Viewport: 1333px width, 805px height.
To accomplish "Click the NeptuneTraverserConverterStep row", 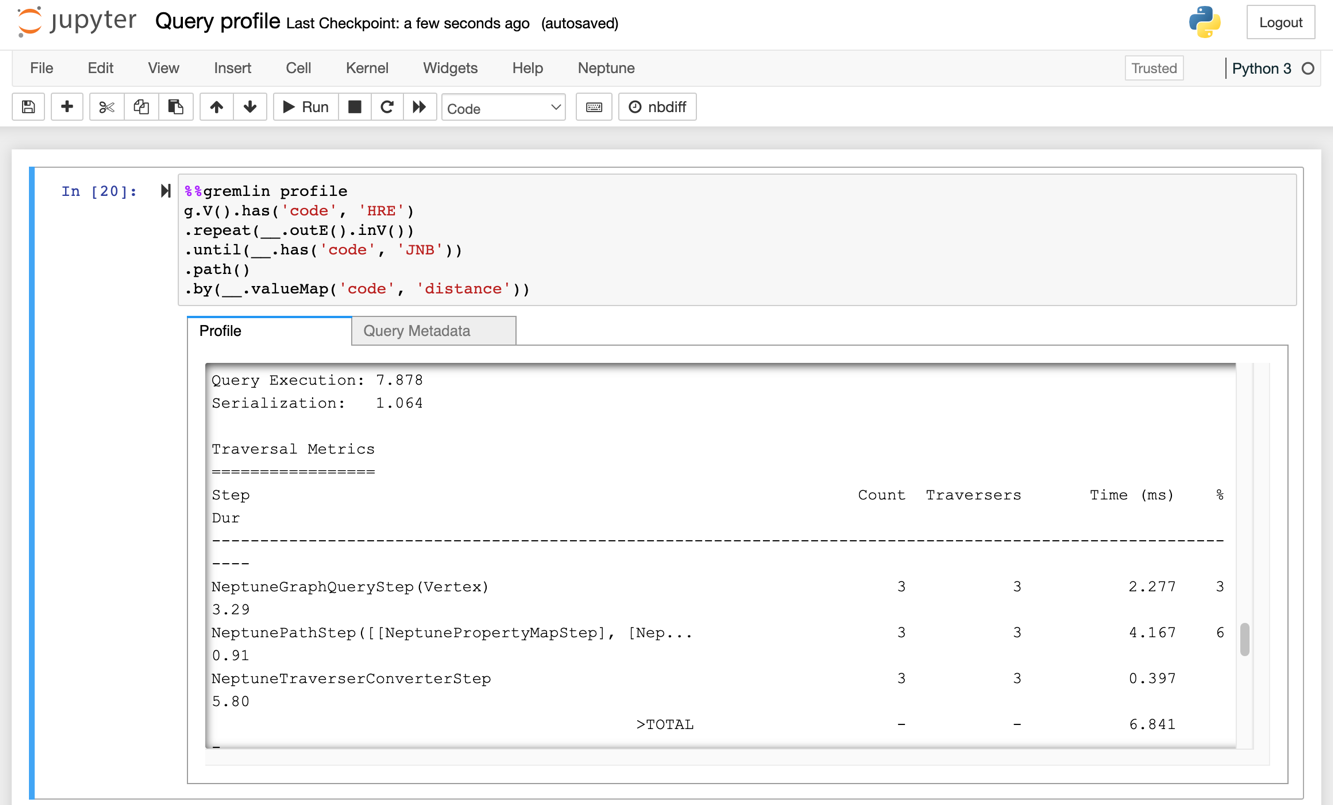I will point(351,679).
